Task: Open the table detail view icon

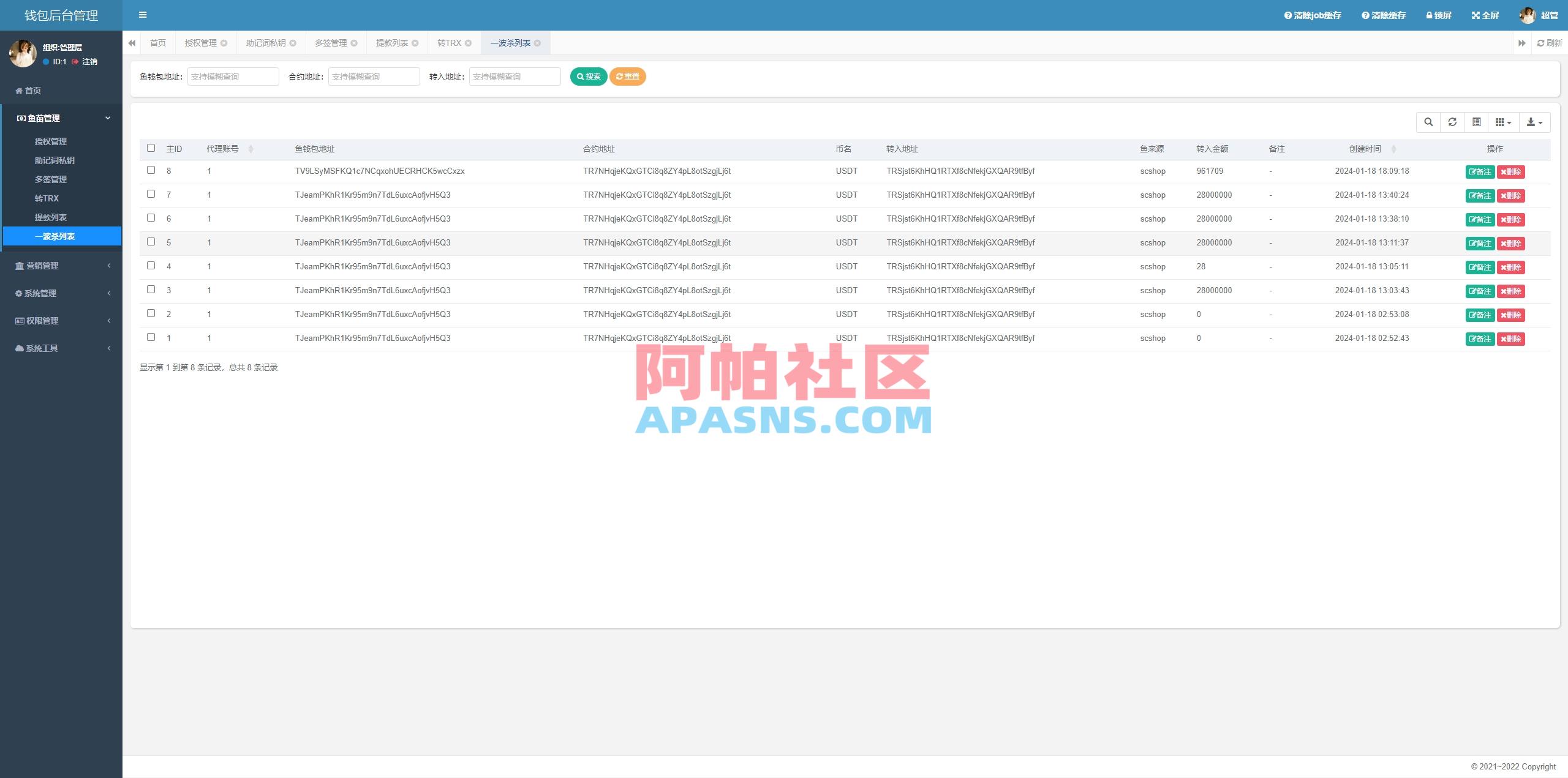Action: (1476, 122)
